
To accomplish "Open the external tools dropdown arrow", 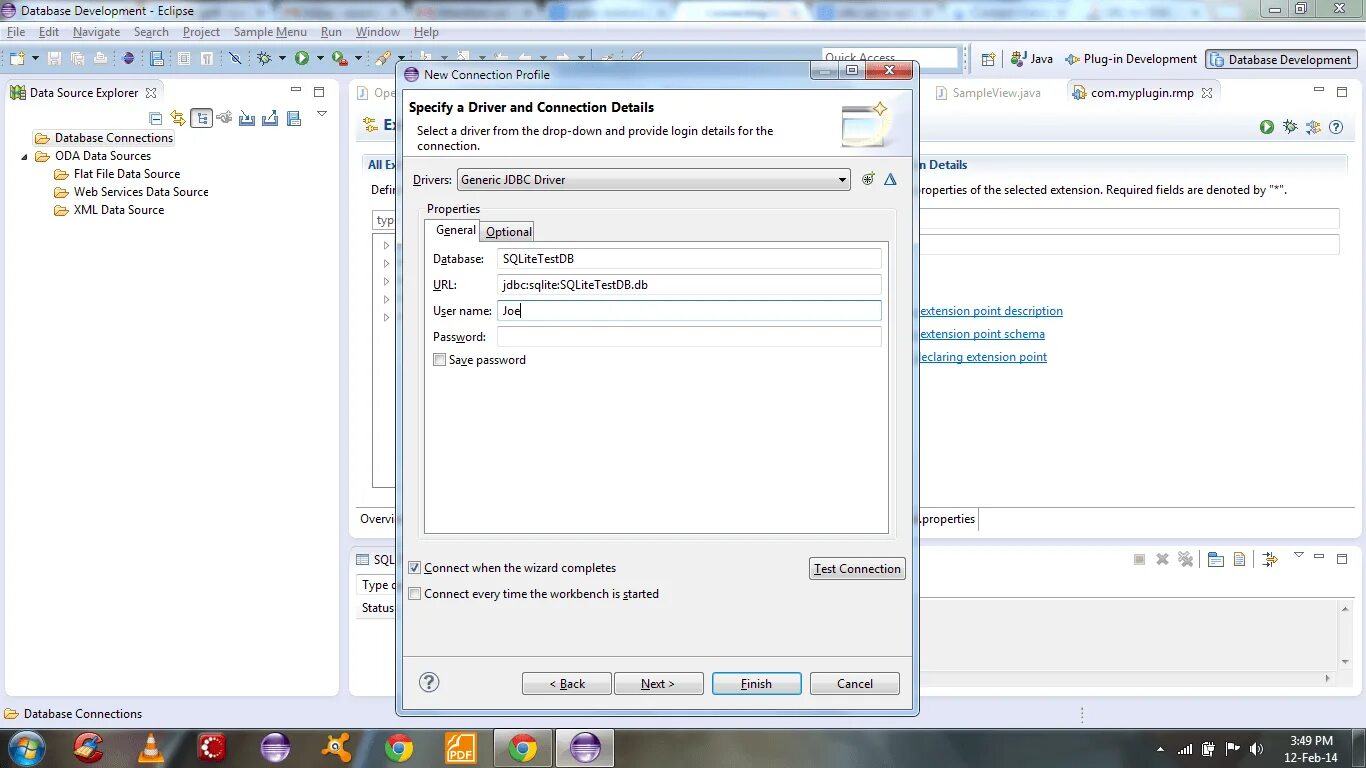I will point(358,59).
